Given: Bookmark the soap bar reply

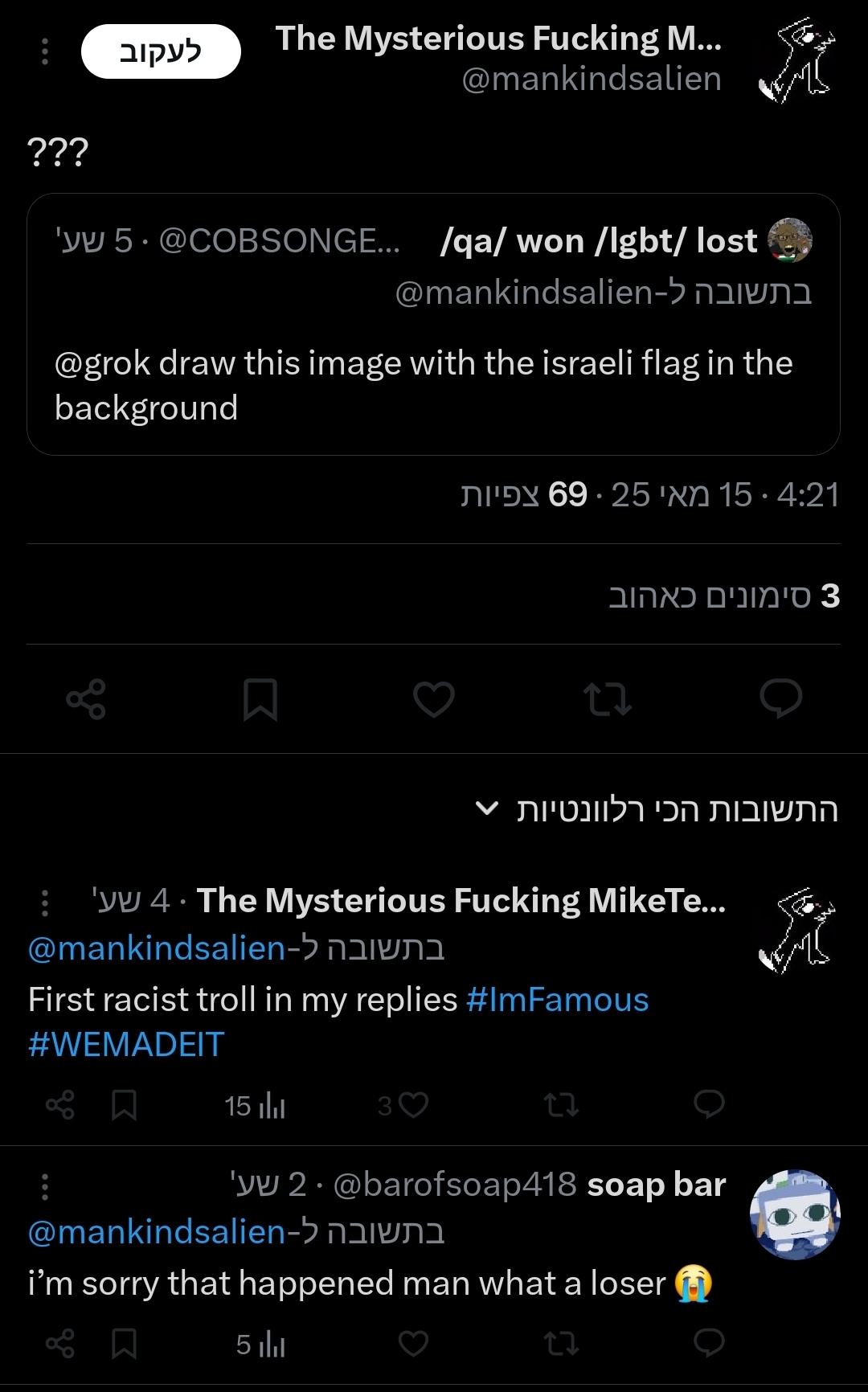Looking at the screenshot, I should click(124, 1343).
